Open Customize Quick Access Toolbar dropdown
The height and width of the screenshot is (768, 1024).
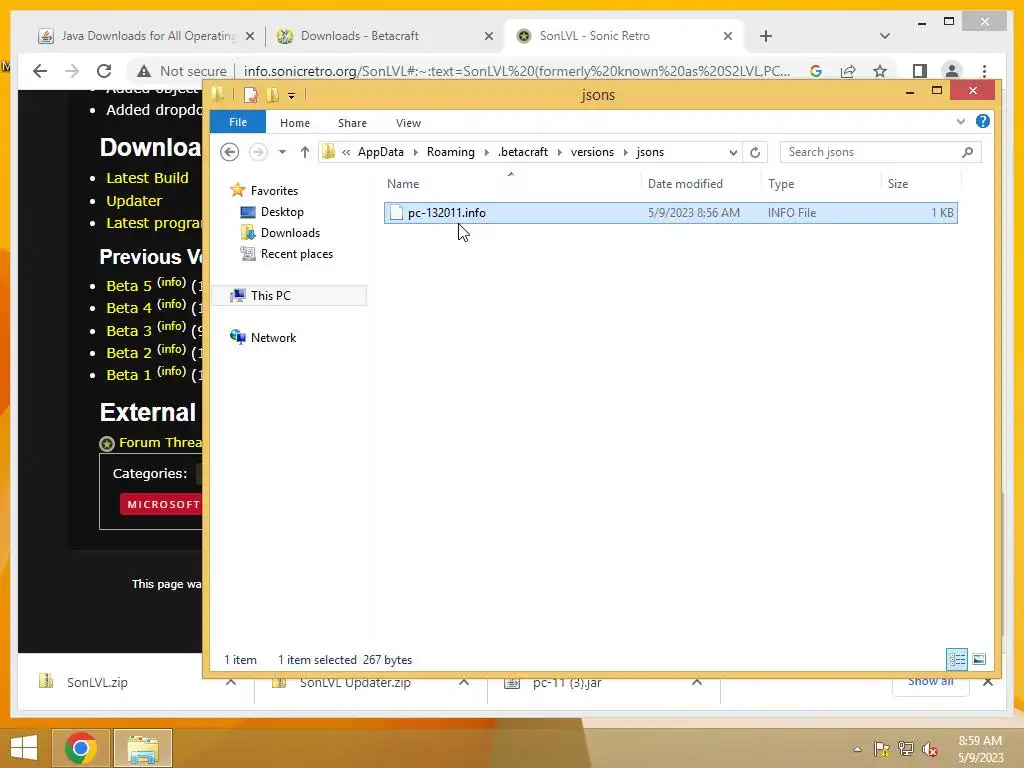click(291, 96)
